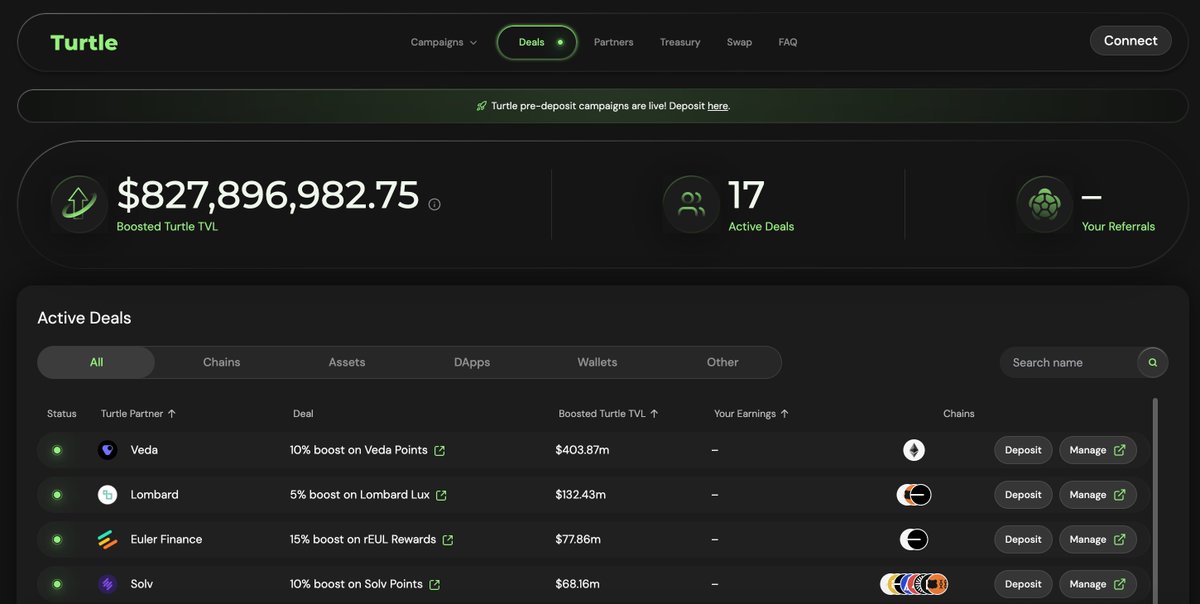Open external link for Solv Points deal

click(434, 585)
